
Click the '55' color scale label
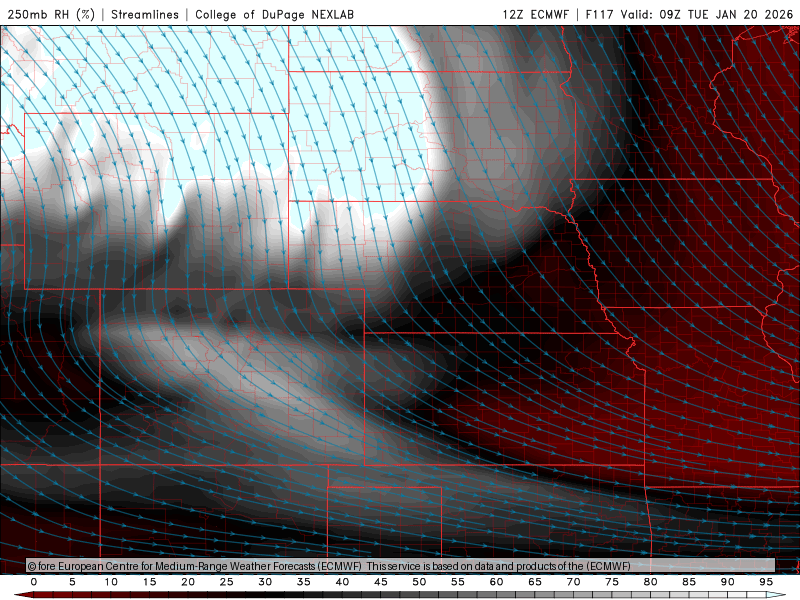click(458, 582)
